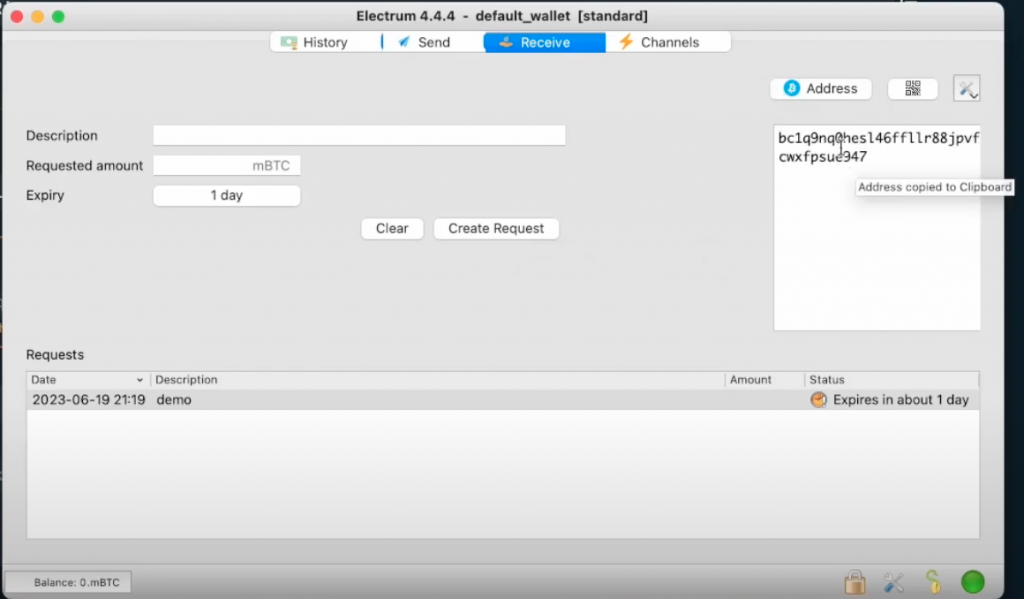Click the seed icon in status bar

point(933,581)
